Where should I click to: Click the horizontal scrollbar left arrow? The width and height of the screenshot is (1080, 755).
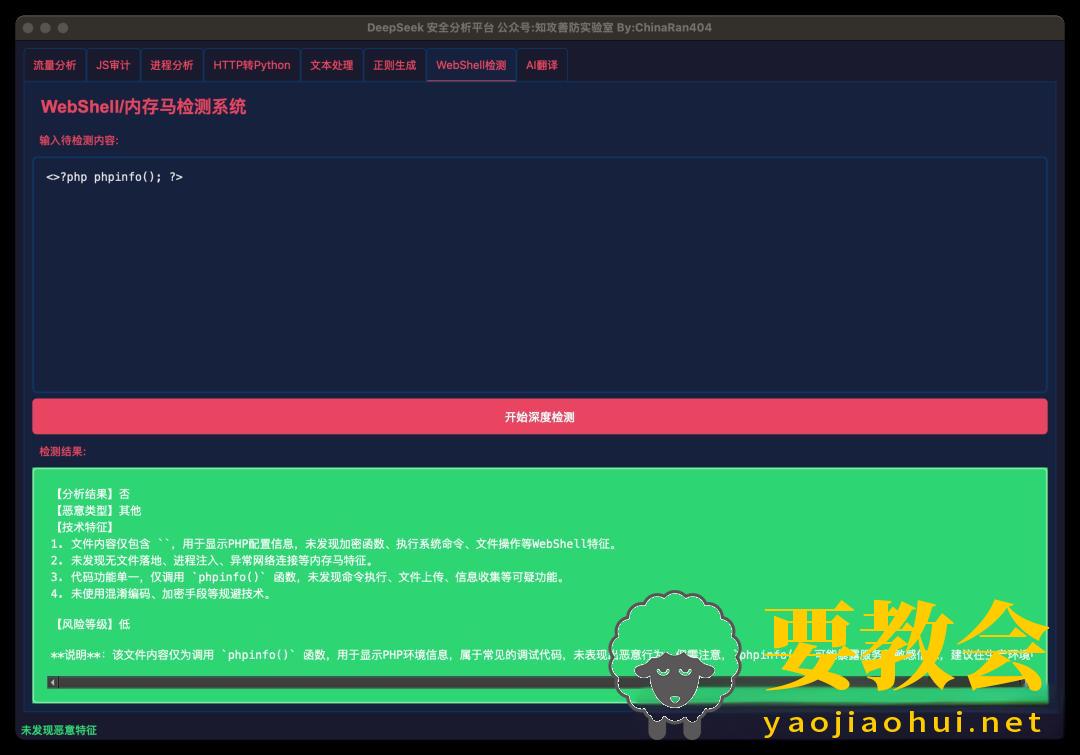point(53,683)
